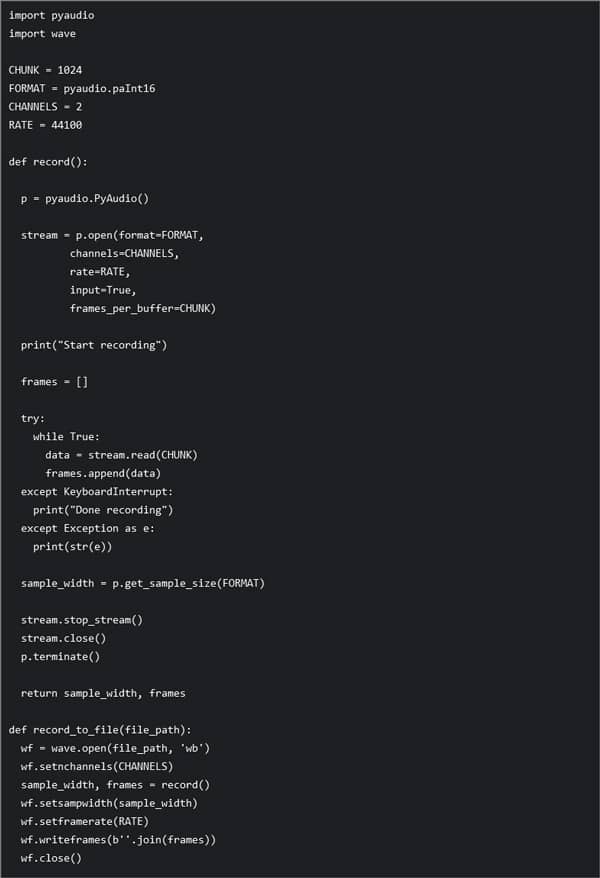Click the 'CHANNELS = 2' line
This screenshot has height=878, width=600.
point(45,106)
